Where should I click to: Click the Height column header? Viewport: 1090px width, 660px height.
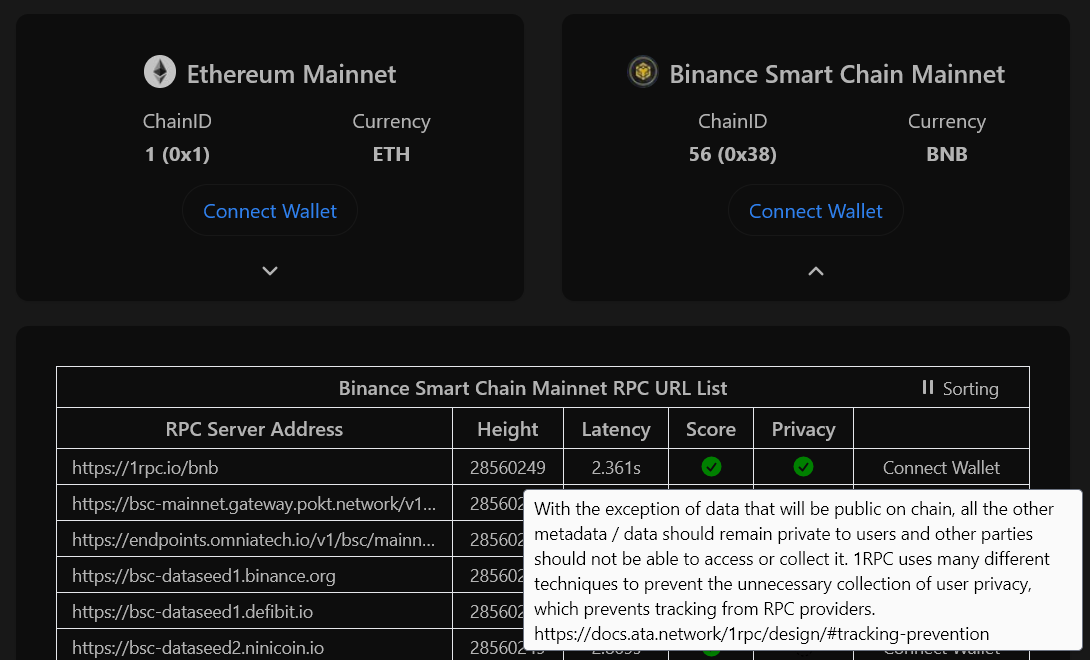(x=508, y=429)
